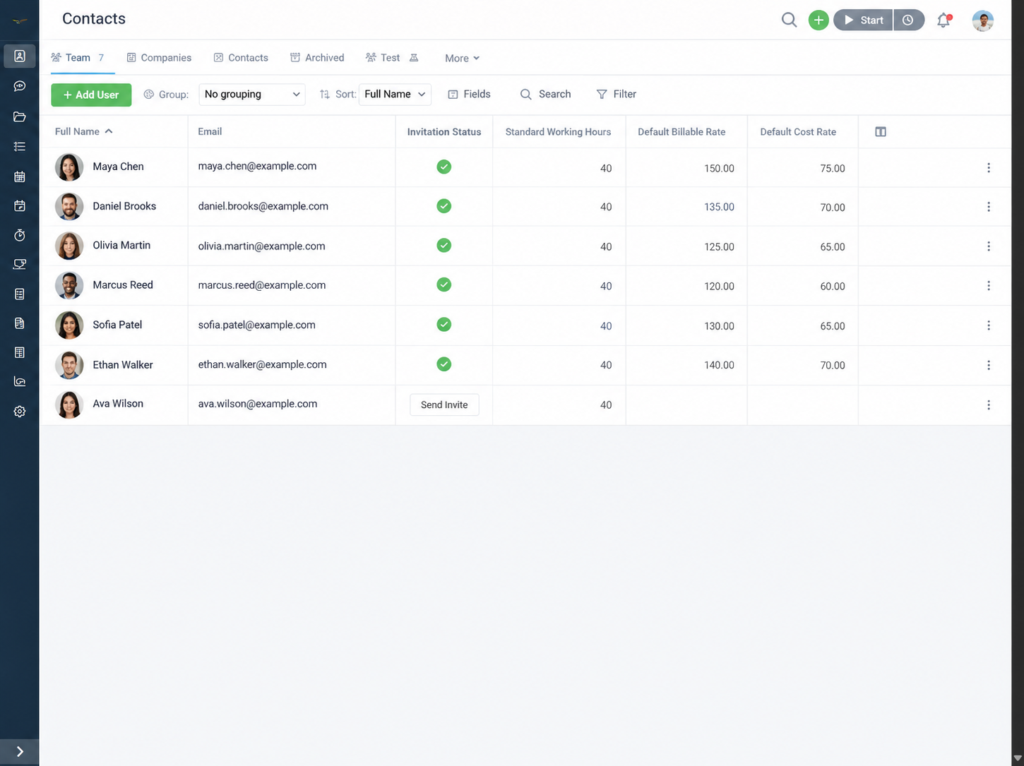The image size is (1024, 766).
Task: Expand the sidebar with the bottom arrow
Action: (x=20, y=752)
